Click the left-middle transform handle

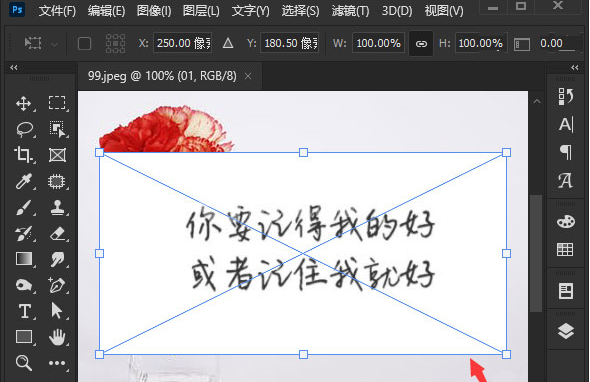click(x=99, y=254)
